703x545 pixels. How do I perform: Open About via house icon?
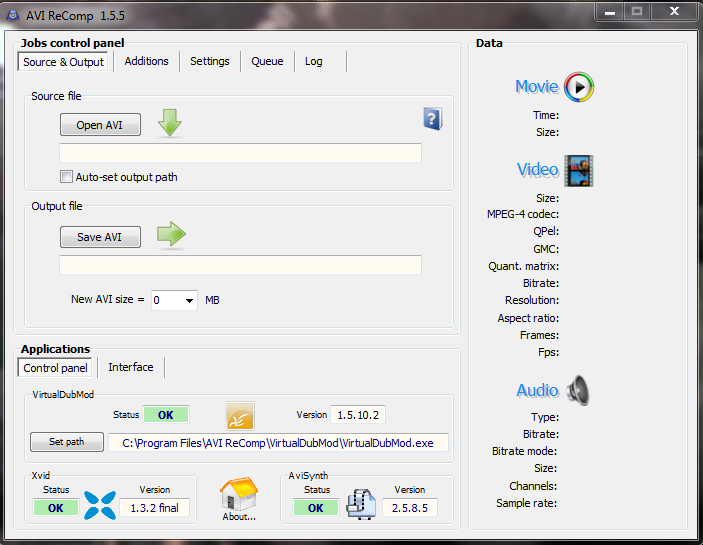click(x=239, y=493)
